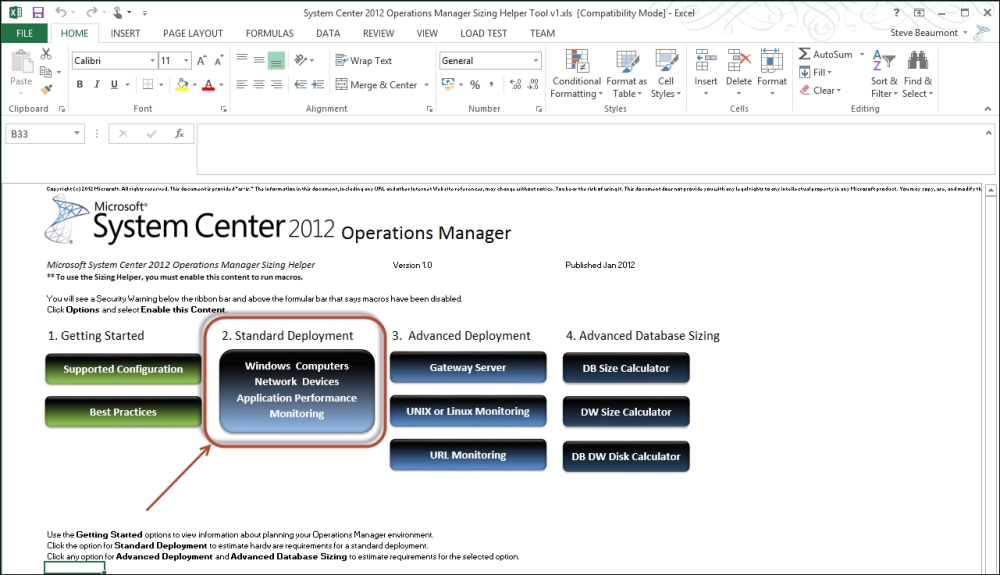1000x575 pixels.
Task: Apply cell borders icon
Action: pyautogui.click(x=148, y=84)
